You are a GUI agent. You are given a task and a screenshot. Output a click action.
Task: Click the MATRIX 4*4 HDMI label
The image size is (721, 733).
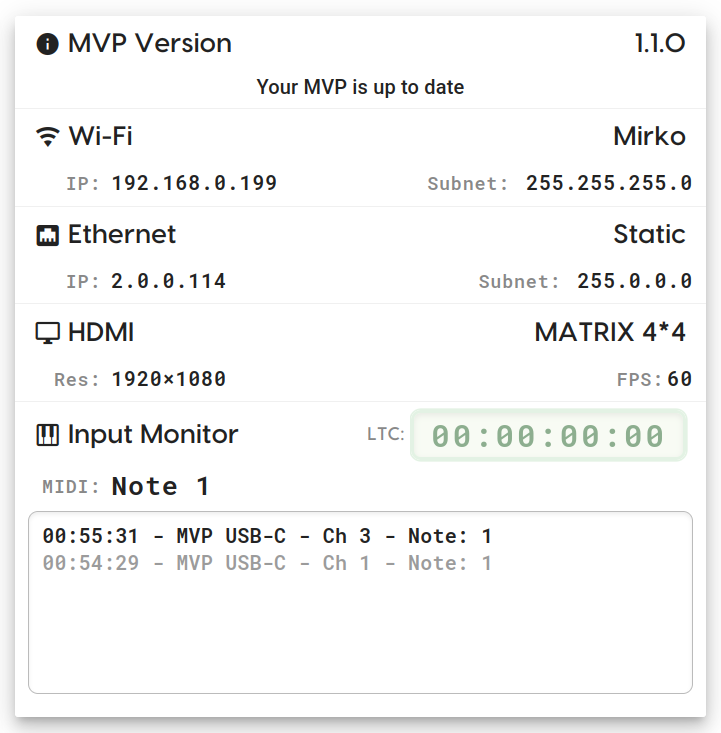(x=610, y=333)
